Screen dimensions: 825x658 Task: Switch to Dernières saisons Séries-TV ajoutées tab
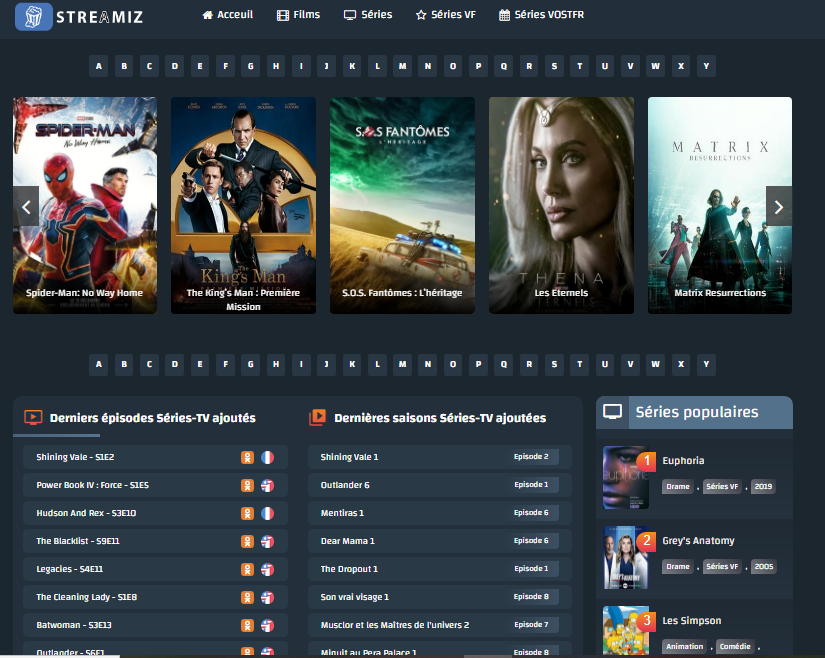tap(428, 418)
